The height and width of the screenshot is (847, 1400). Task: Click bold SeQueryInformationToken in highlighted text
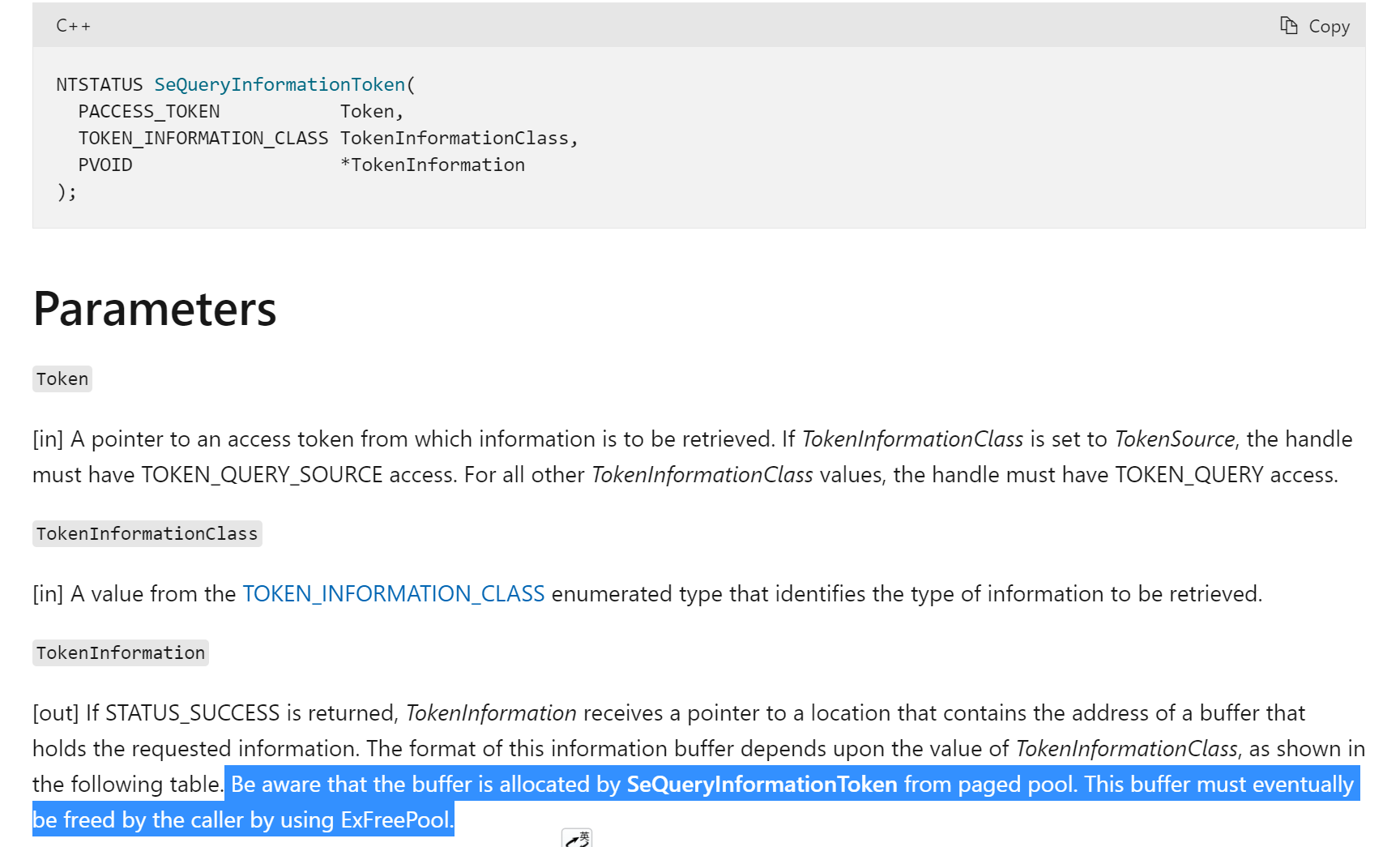pos(762,785)
